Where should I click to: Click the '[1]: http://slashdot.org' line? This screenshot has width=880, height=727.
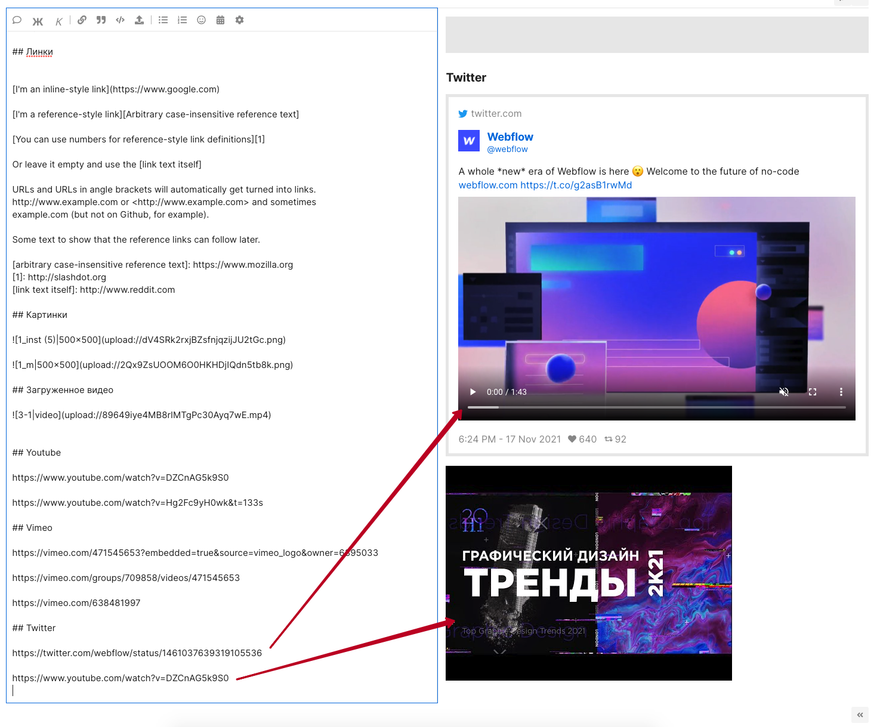[x=59, y=277]
